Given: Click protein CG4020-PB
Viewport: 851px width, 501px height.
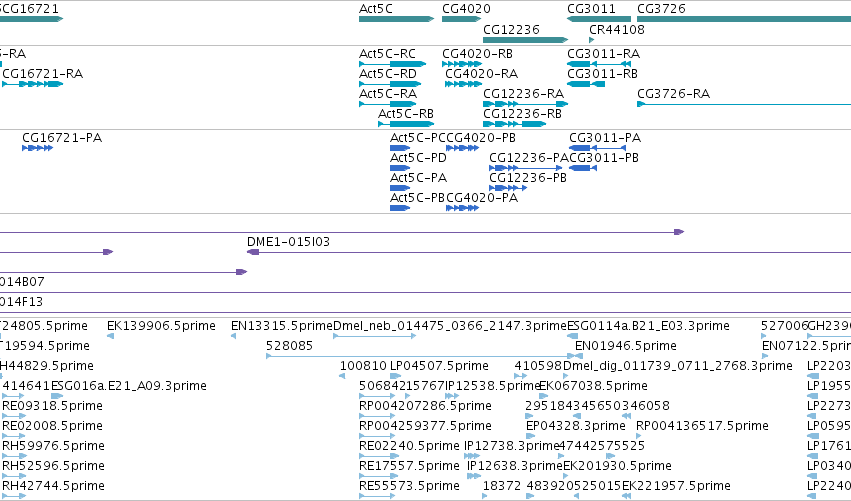Looking at the screenshot, I should (480, 138).
